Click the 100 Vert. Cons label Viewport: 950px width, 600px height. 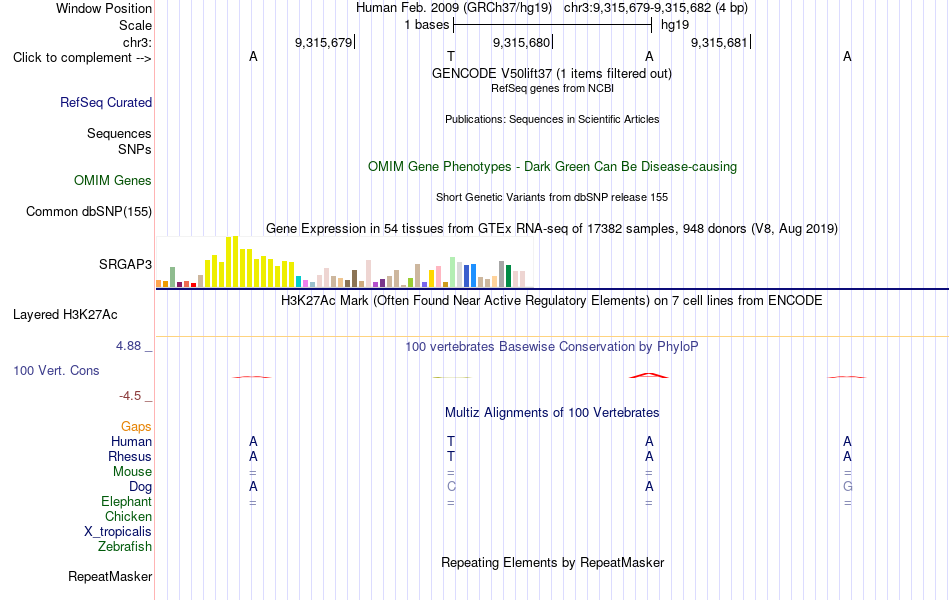pos(56,370)
